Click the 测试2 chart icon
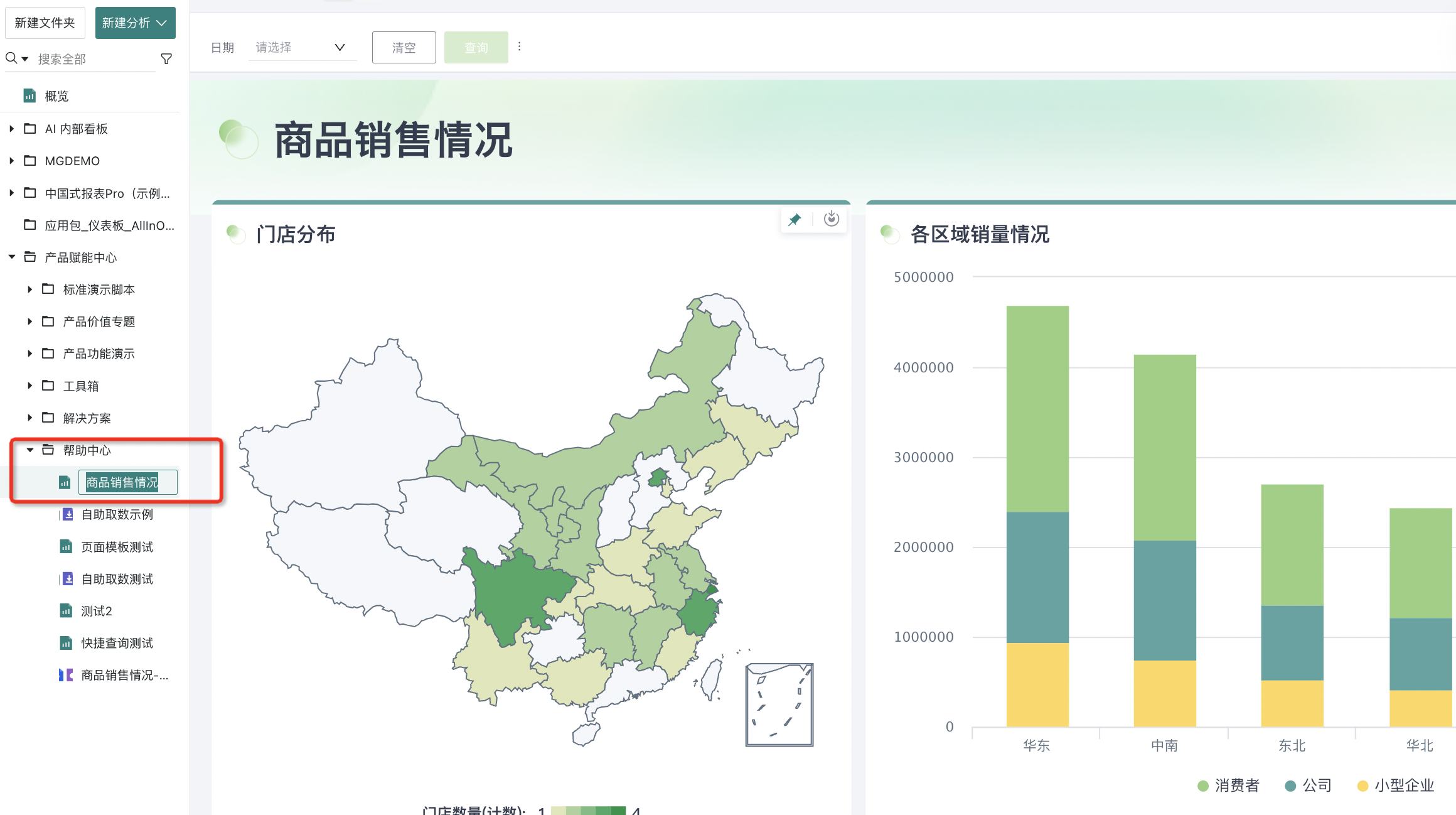Screen dimensions: 1456x815 66,611
